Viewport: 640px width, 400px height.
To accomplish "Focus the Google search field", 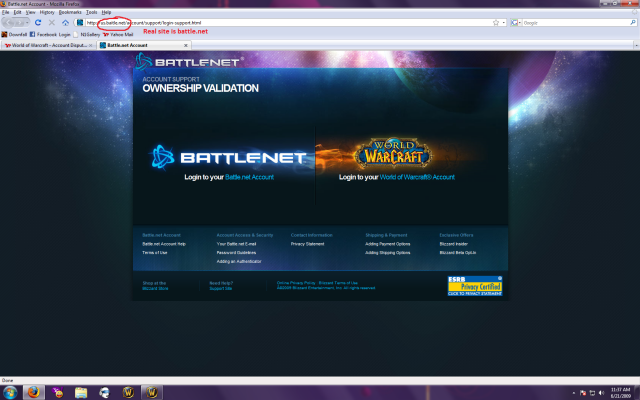I will [x=576, y=23].
